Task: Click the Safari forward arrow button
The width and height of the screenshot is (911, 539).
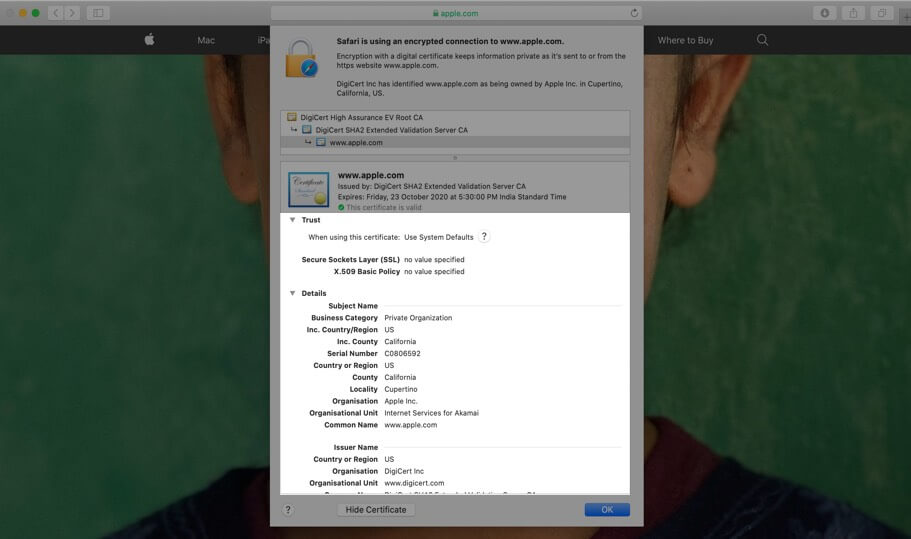Action: (72, 13)
